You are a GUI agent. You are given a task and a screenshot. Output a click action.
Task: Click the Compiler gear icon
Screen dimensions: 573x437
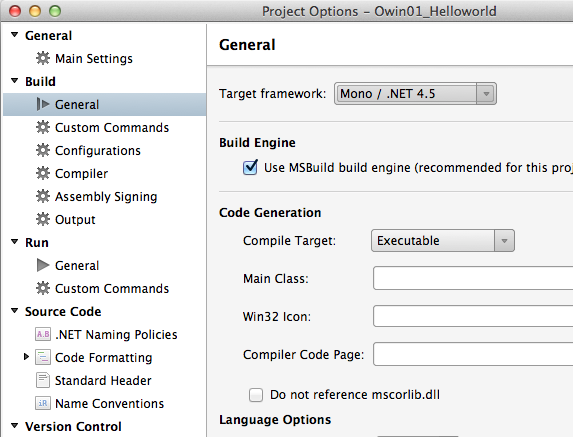(43, 173)
